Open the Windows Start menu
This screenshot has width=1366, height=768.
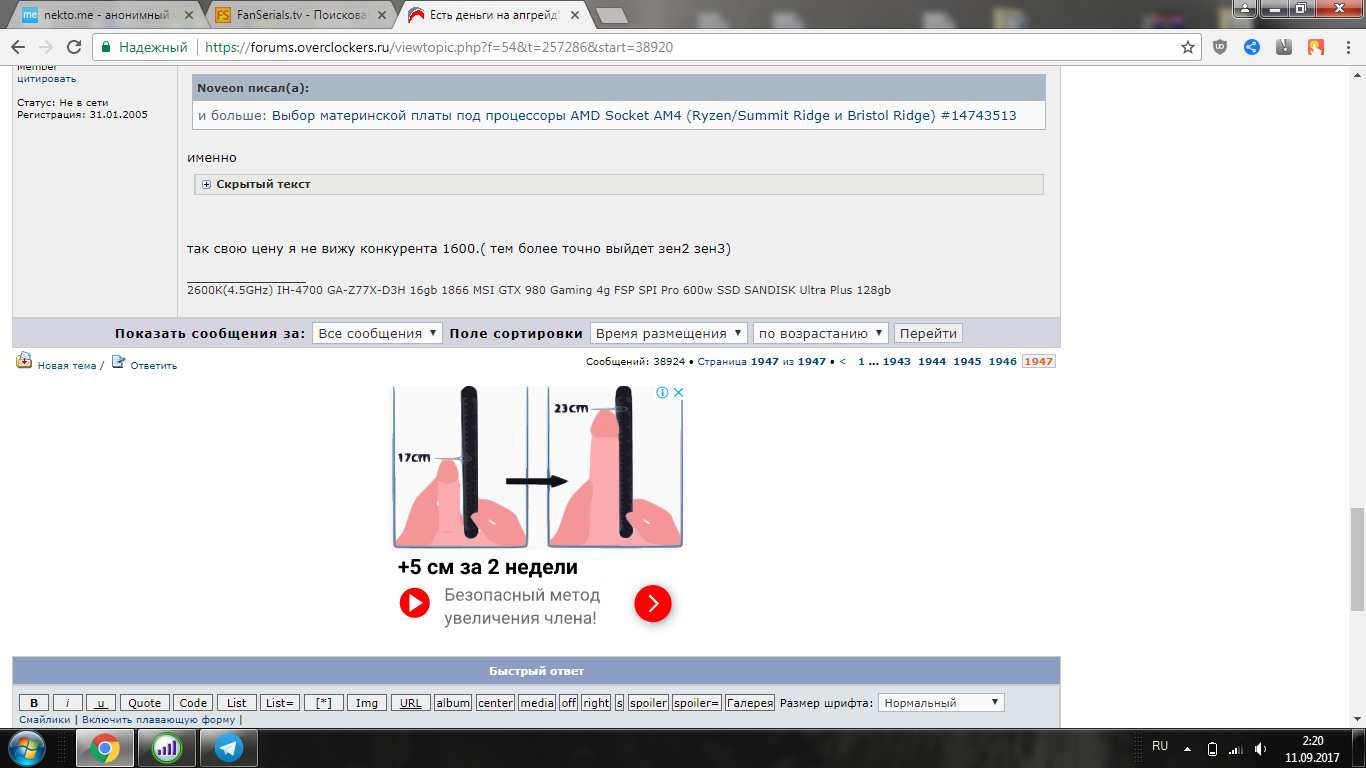(26, 748)
